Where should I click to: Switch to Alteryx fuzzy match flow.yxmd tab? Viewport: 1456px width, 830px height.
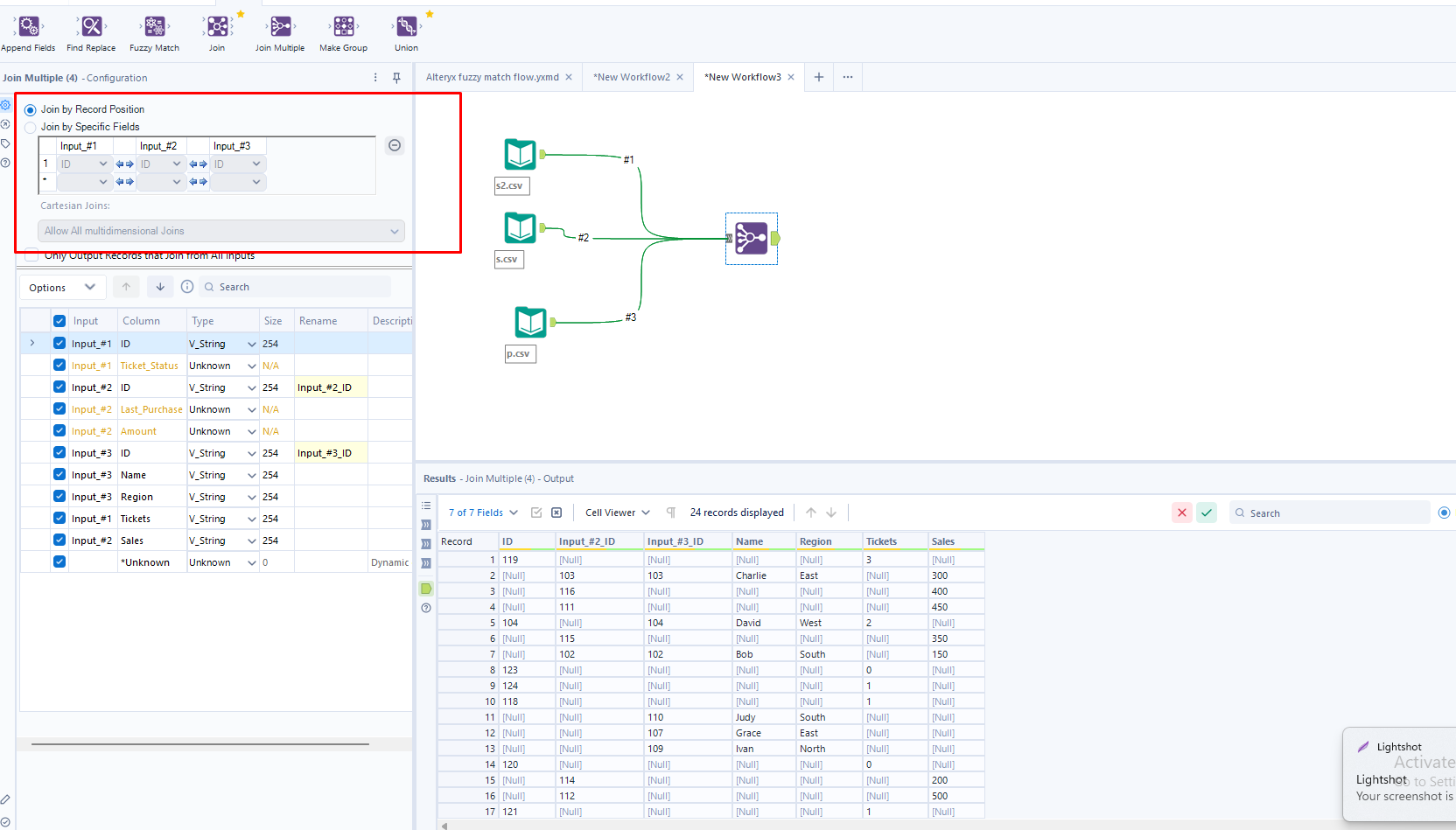point(492,77)
